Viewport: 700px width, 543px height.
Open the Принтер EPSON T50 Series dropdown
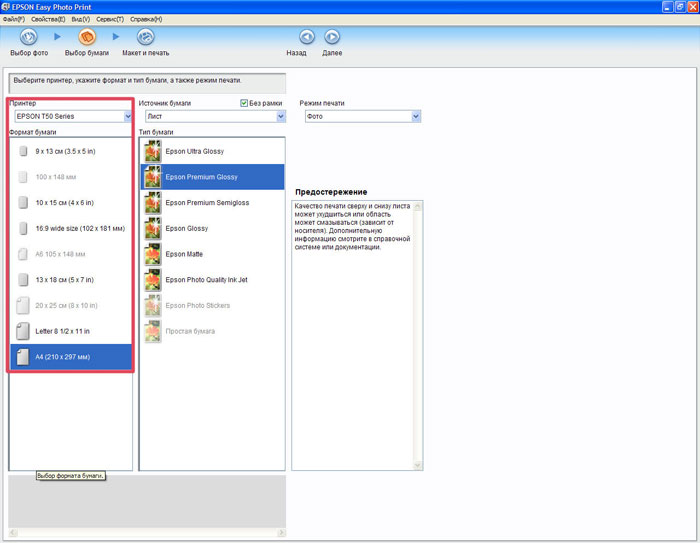[x=73, y=117]
